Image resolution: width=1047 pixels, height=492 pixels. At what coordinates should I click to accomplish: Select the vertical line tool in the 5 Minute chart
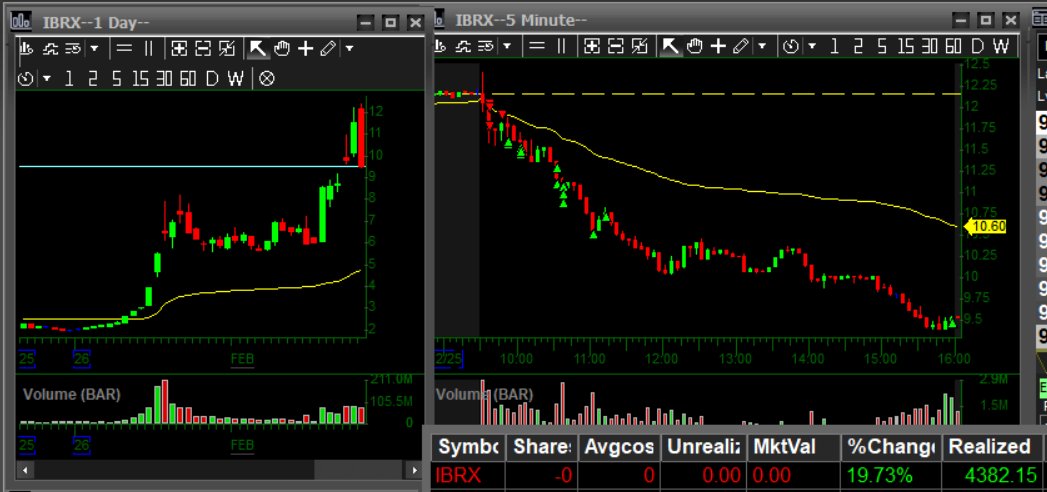(561, 46)
